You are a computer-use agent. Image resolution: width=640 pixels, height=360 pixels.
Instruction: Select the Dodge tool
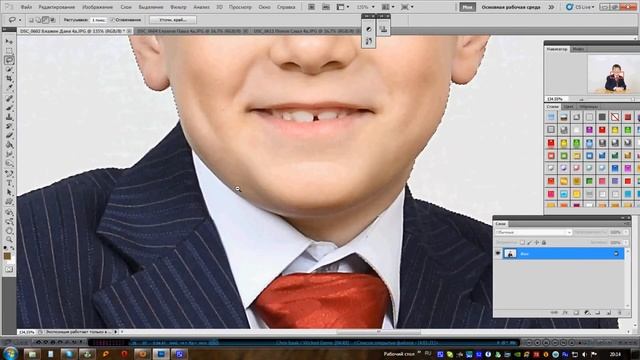[x=9, y=163]
